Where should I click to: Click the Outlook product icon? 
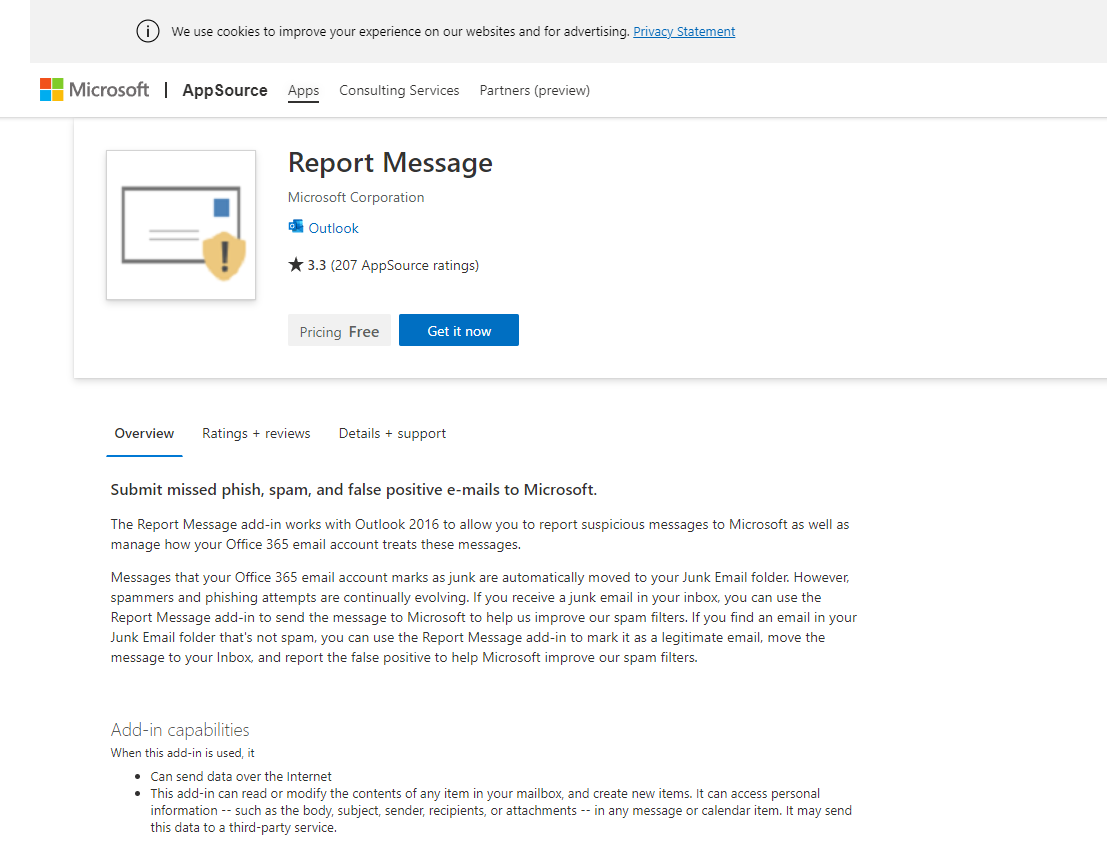click(296, 227)
